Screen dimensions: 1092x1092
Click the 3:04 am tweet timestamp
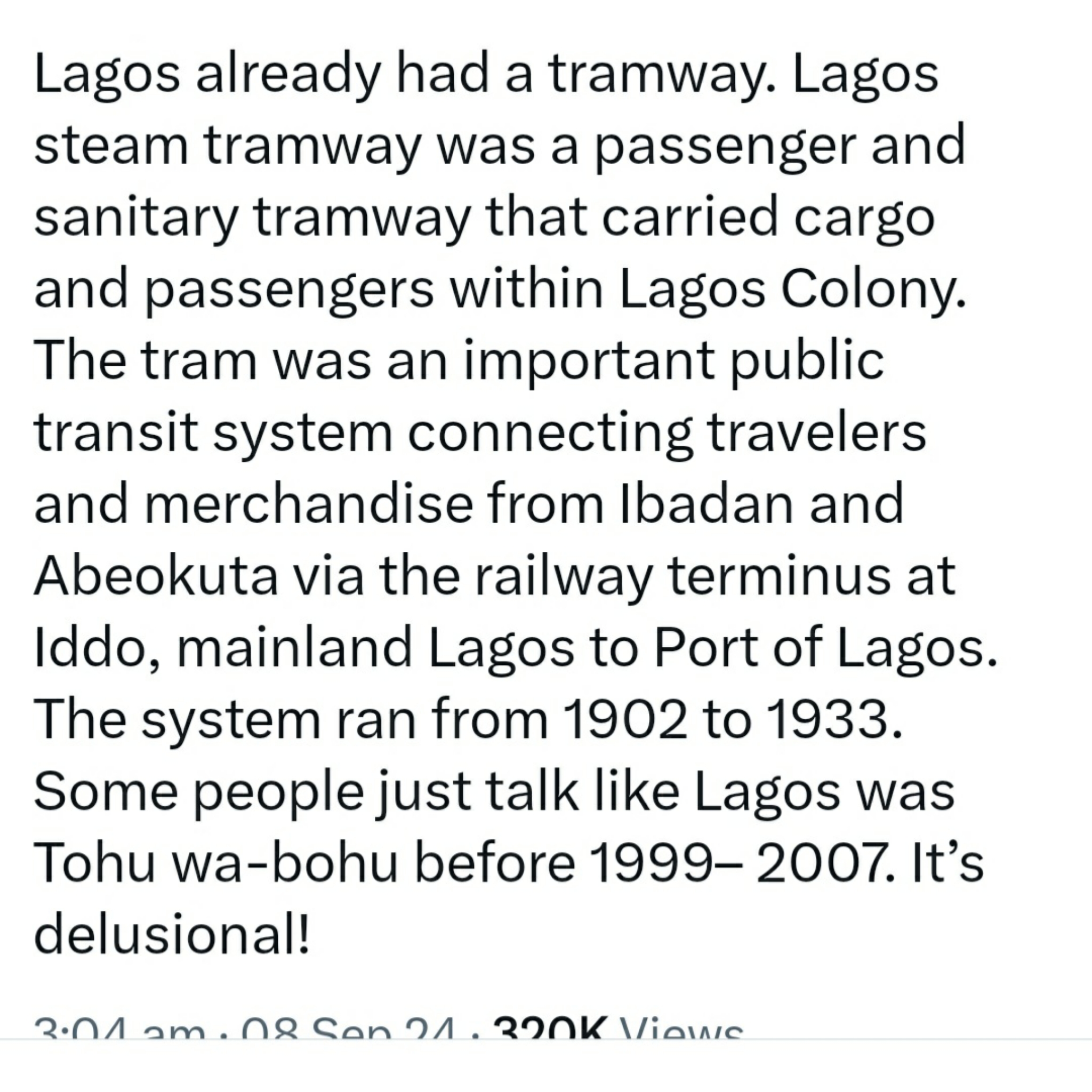point(119,1031)
